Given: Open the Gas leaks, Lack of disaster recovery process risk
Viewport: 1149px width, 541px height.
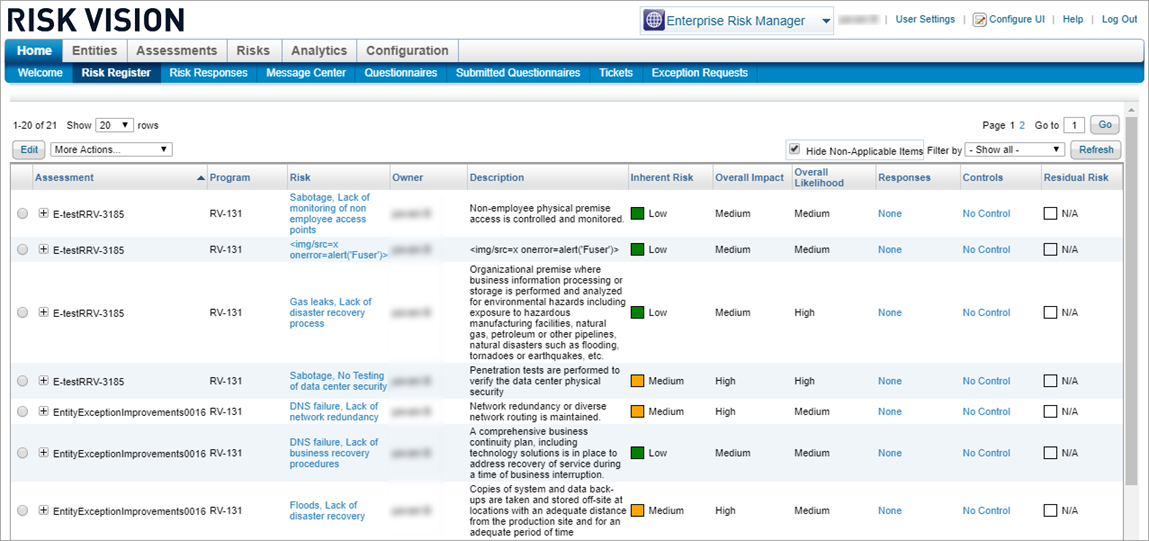Looking at the screenshot, I should 330,312.
